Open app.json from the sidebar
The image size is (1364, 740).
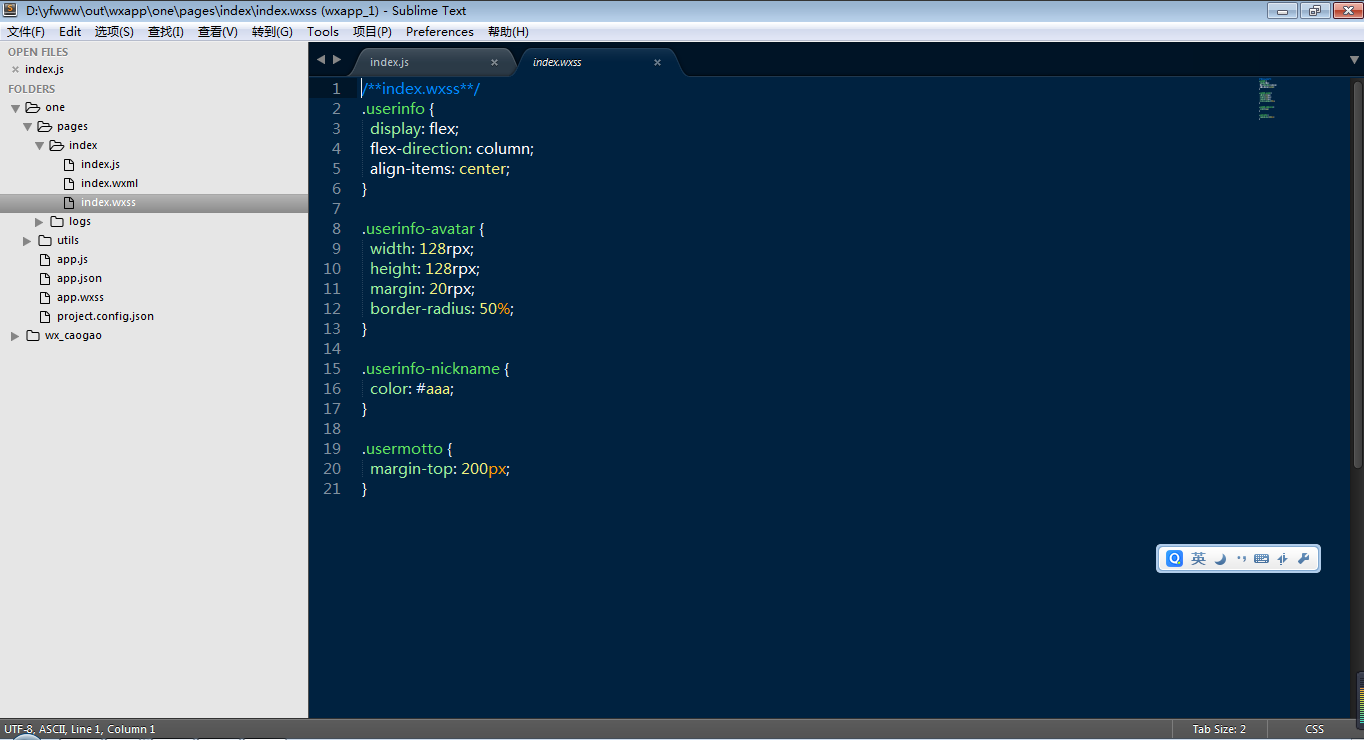(x=79, y=279)
